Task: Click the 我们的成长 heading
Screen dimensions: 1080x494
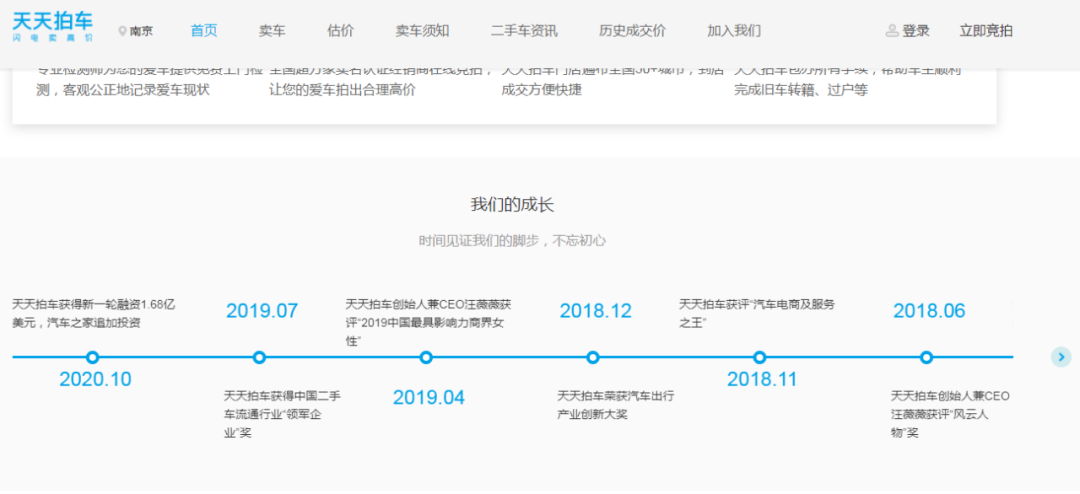Action: pyautogui.click(x=512, y=205)
